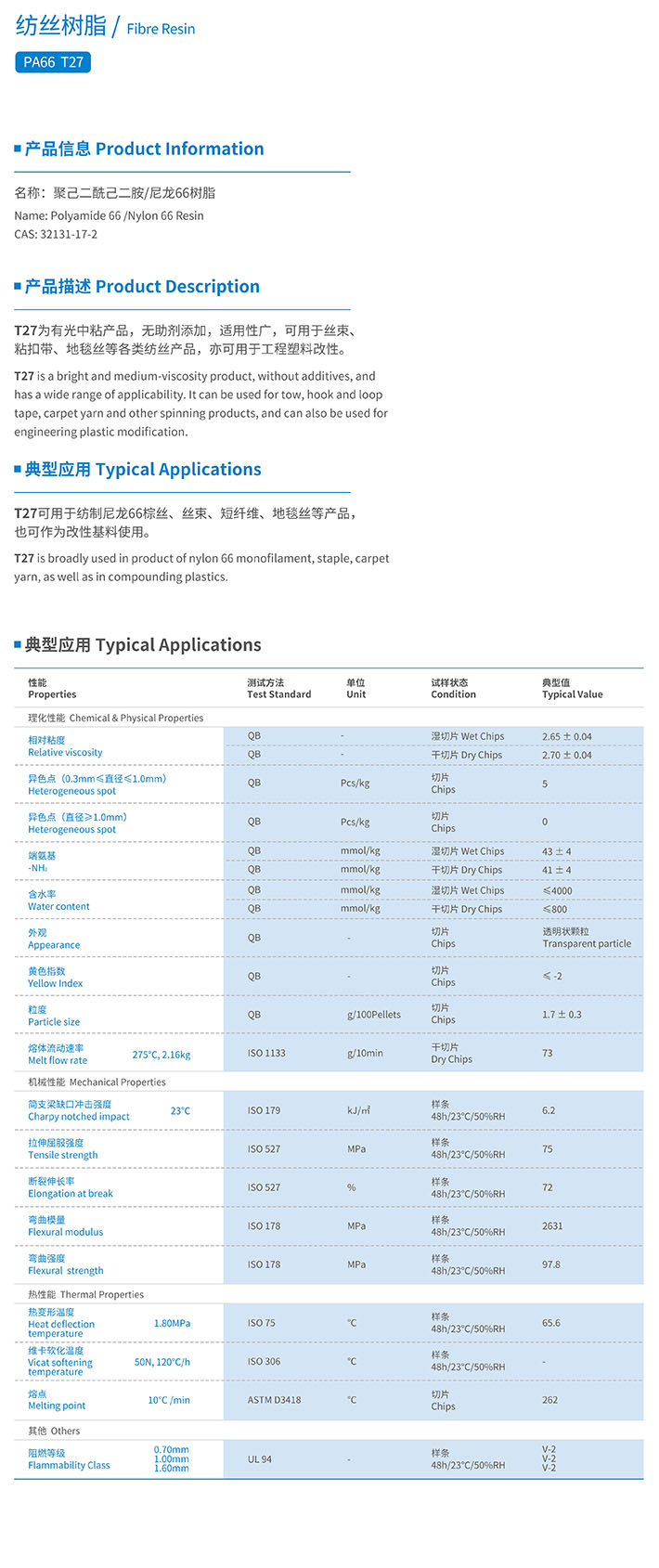This screenshot has width=659, height=1568.
Task: Collapse the Mechanical Properties section row
Action: (x=97, y=1082)
